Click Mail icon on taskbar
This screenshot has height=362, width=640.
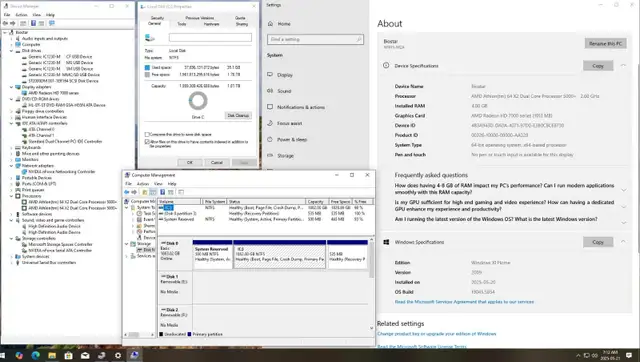click(x=85, y=355)
